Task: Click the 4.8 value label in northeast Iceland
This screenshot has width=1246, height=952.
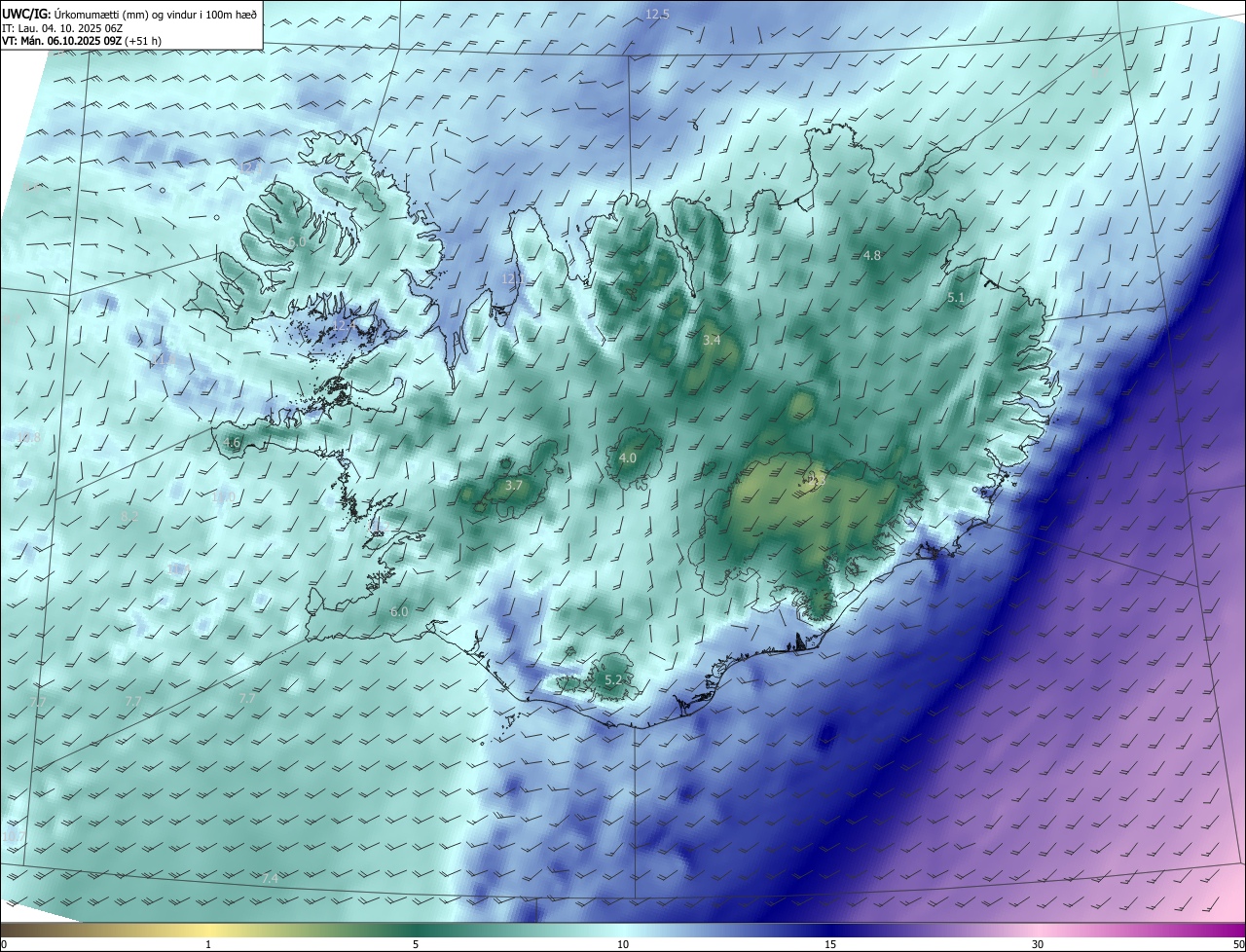Action: (x=872, y=255)
